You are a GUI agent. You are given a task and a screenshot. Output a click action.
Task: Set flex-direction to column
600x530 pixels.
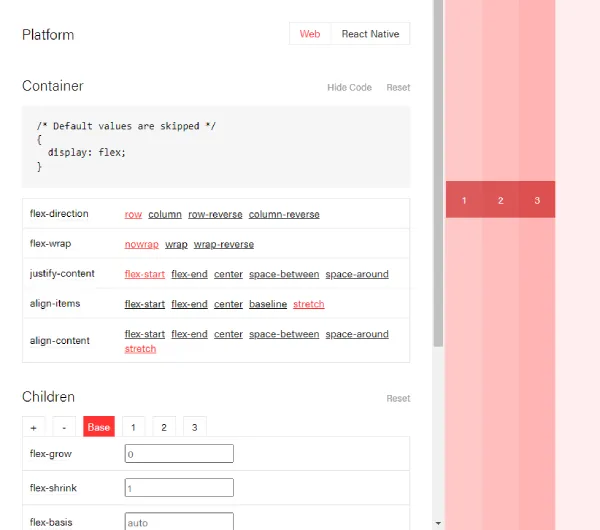(x=165, y=214)
